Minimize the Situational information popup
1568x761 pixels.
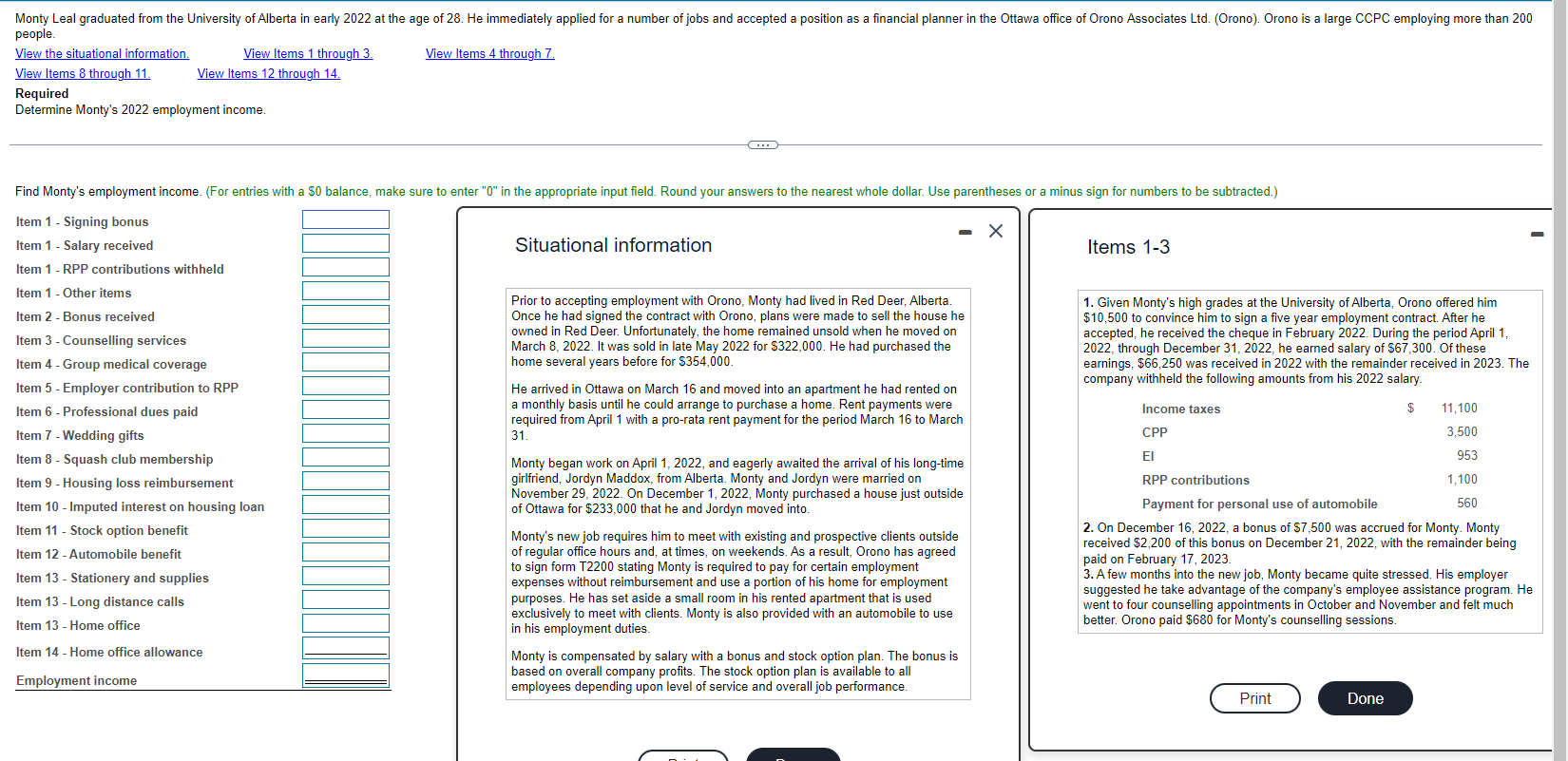[966, 232]
